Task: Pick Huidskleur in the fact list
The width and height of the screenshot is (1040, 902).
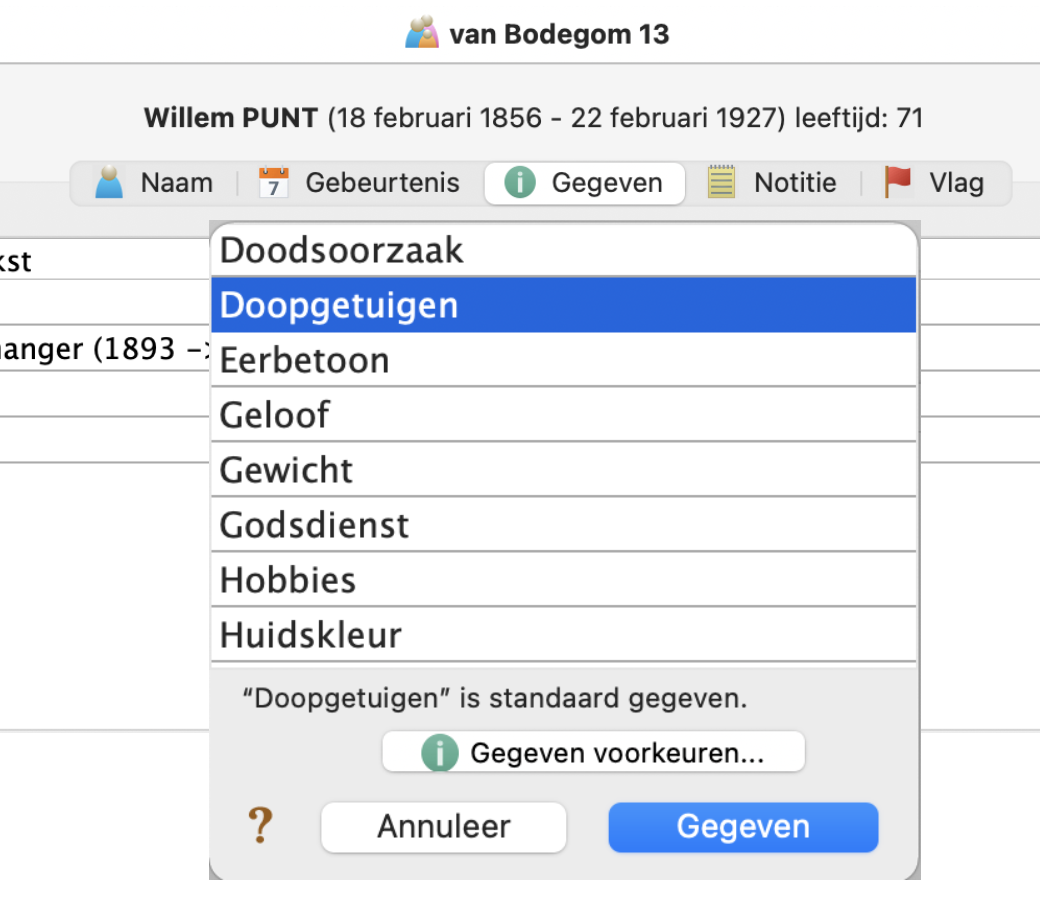Action: click(x=563, y=635)
